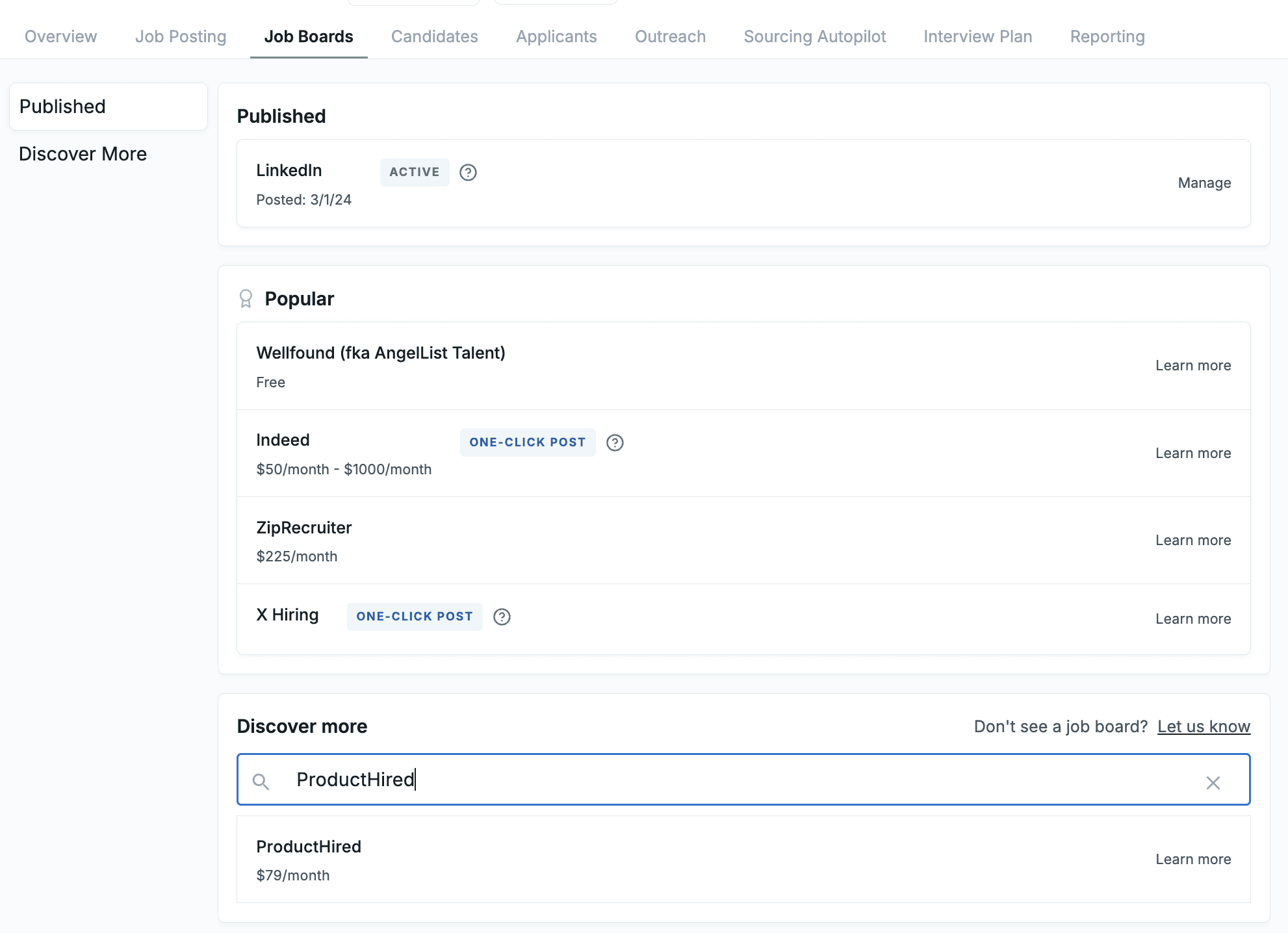Click Learn more for ProductHired result
The image size is (1288, 933).
1192,860
